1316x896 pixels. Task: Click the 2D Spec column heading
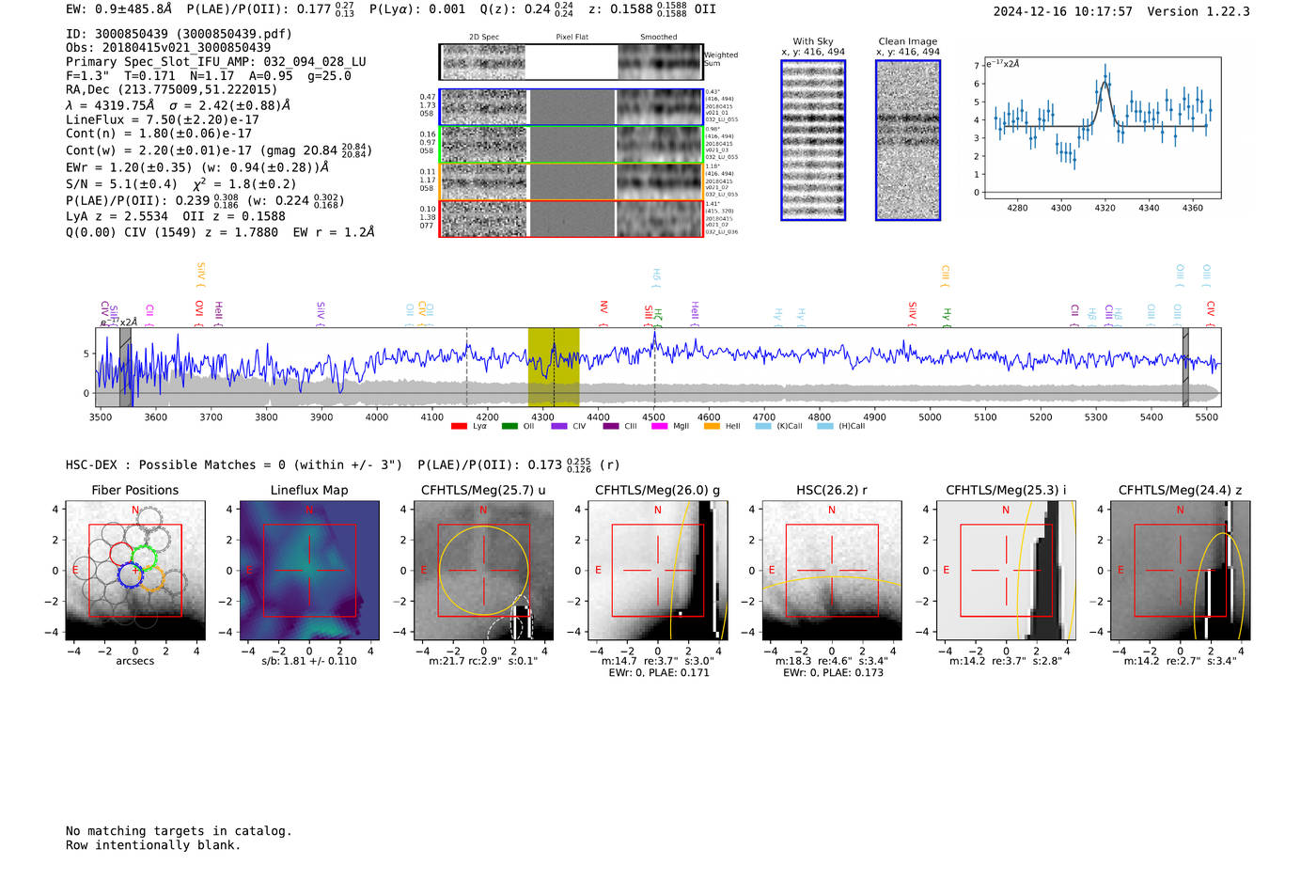click(x=484, y=38)
